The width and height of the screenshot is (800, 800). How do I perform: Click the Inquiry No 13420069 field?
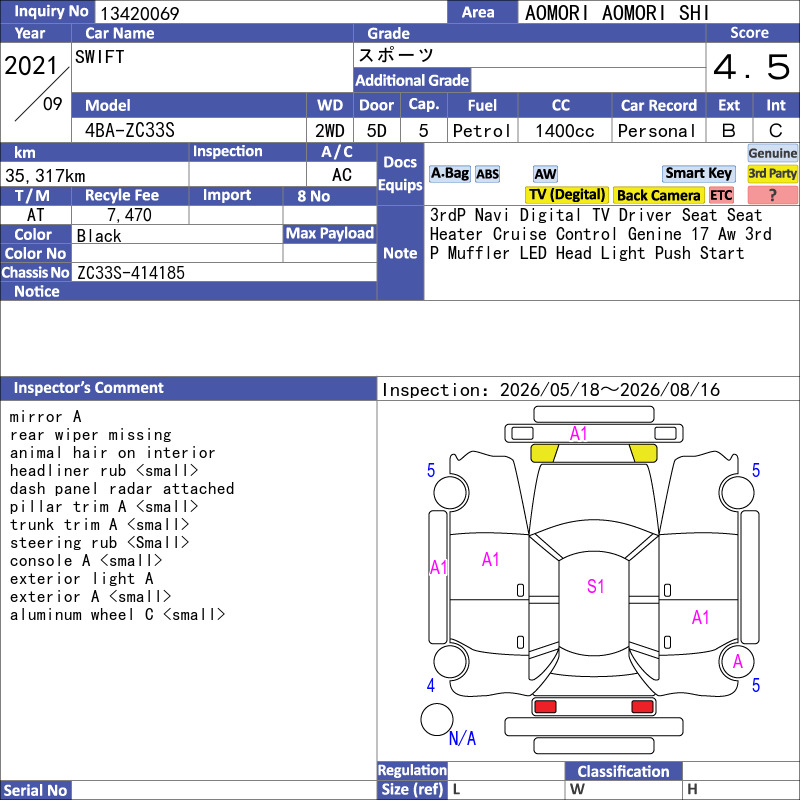coord(270,12)
